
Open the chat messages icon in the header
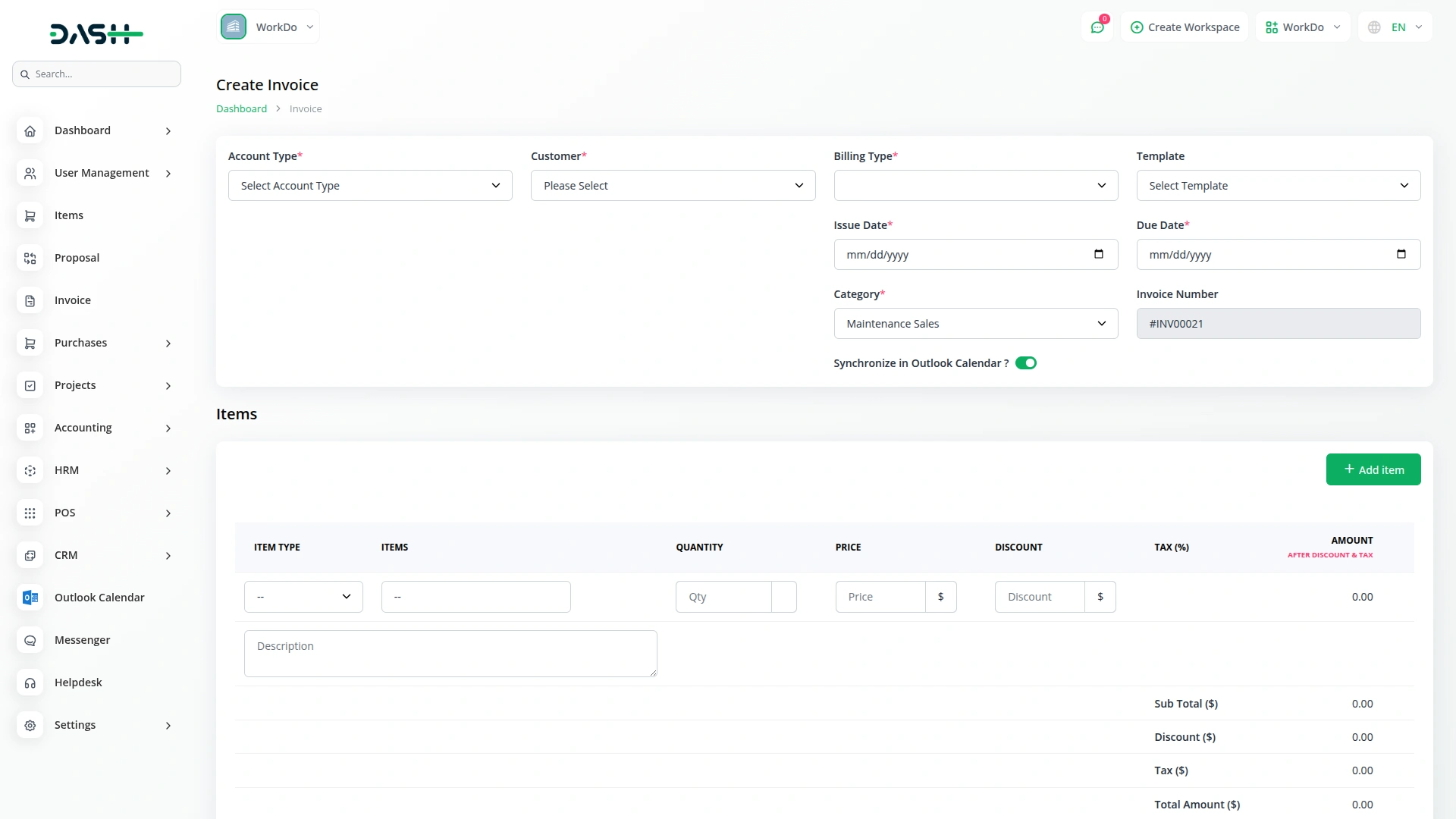[1097, 27]
